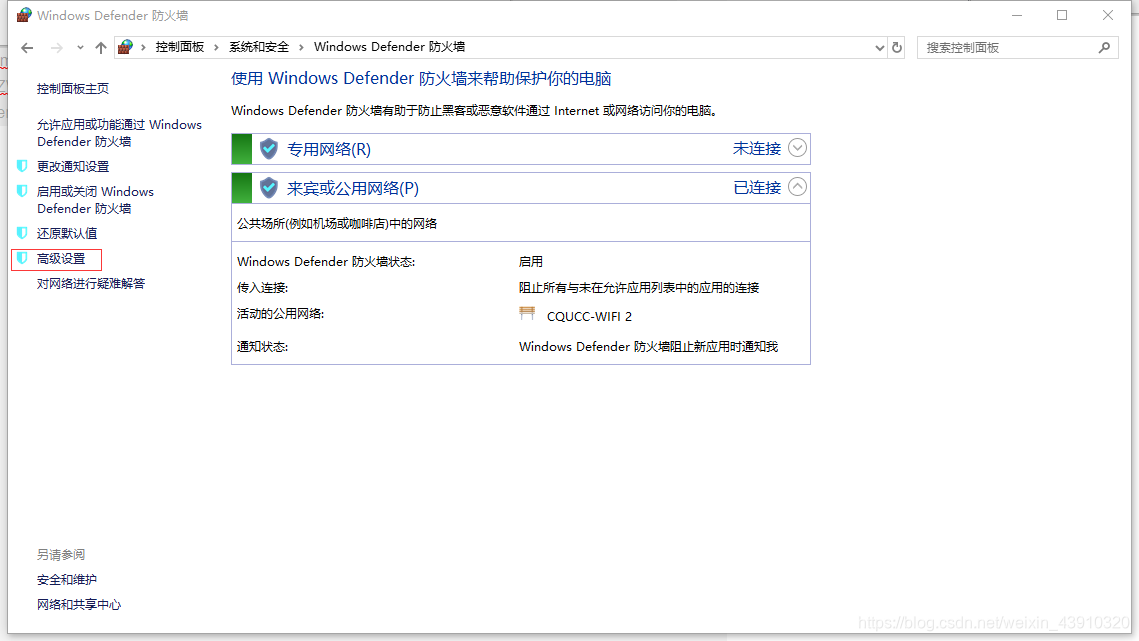Go back with the back arrow
The height and width of the screenshot is (641, 1139).
[28, 48]
